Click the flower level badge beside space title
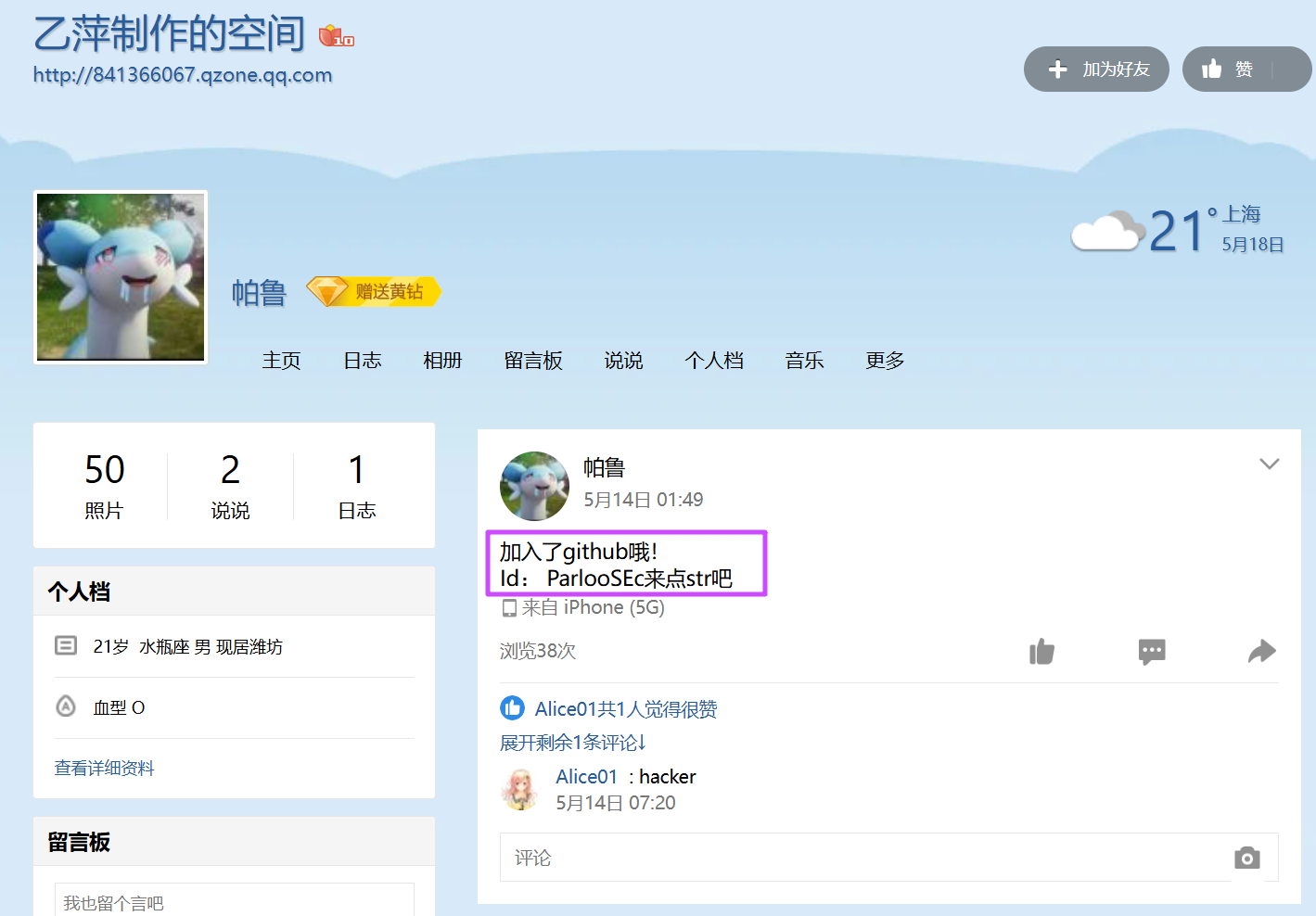This screenshot has width=1316, height=916. pyautogui.click(x=336, y=36)
